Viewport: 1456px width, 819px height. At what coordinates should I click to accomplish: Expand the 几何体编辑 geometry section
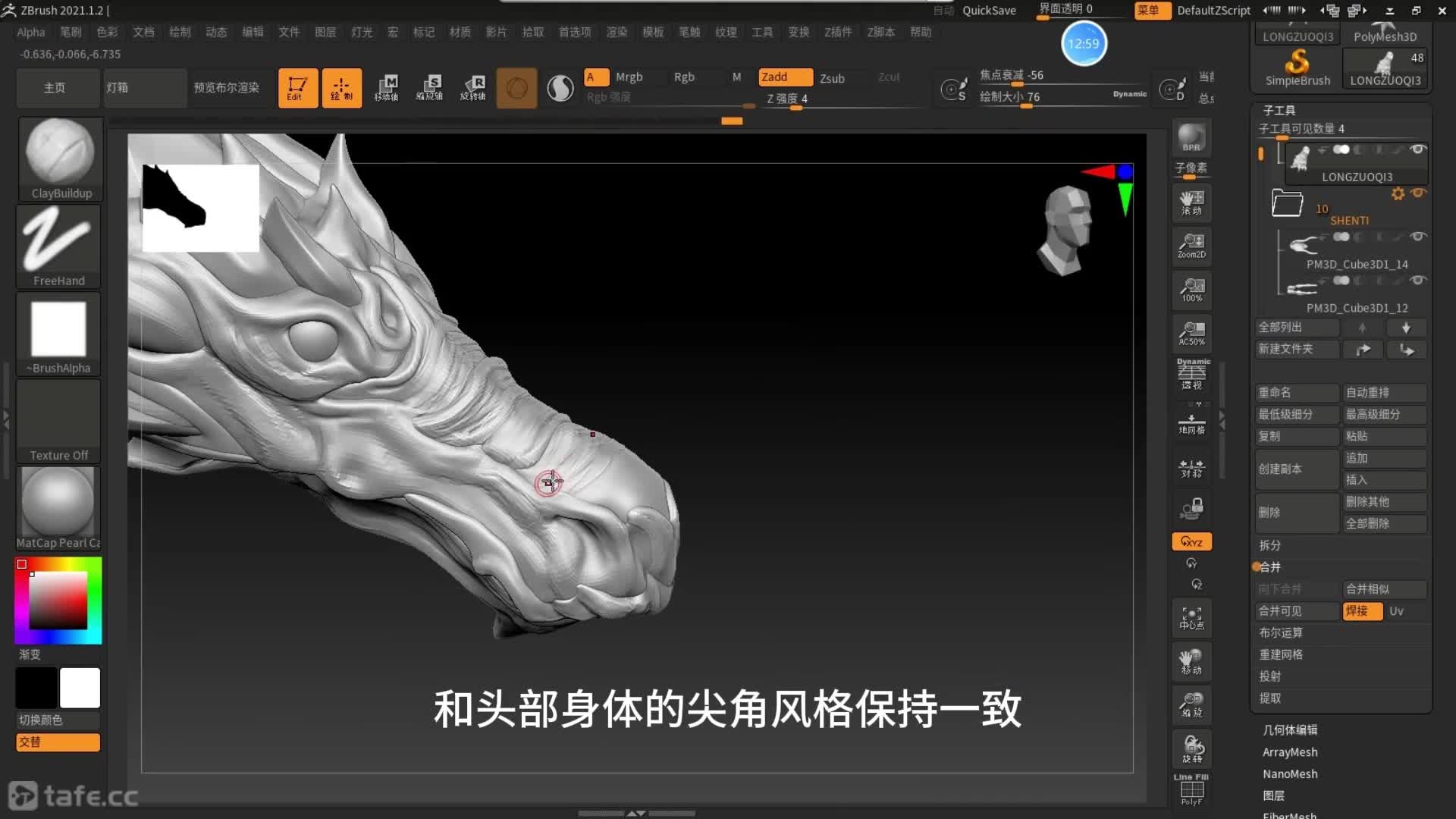pos(1289,730)
